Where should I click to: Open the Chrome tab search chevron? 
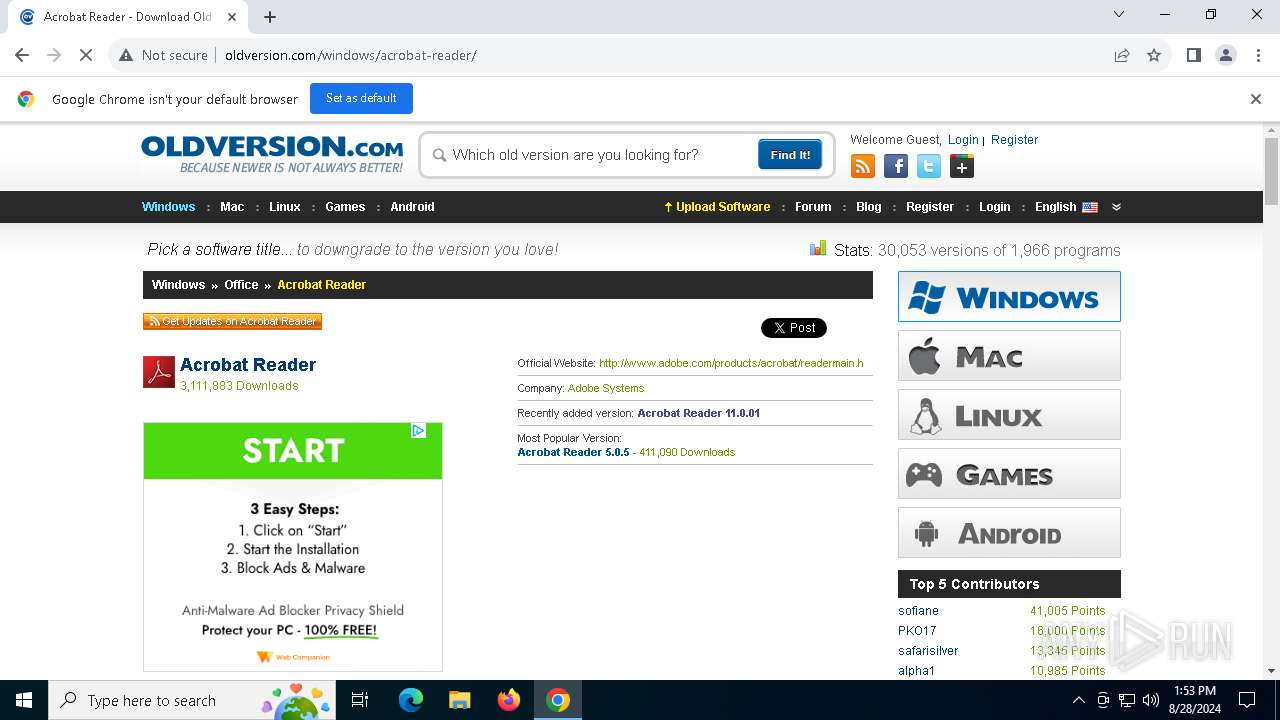pos(1119,14)
